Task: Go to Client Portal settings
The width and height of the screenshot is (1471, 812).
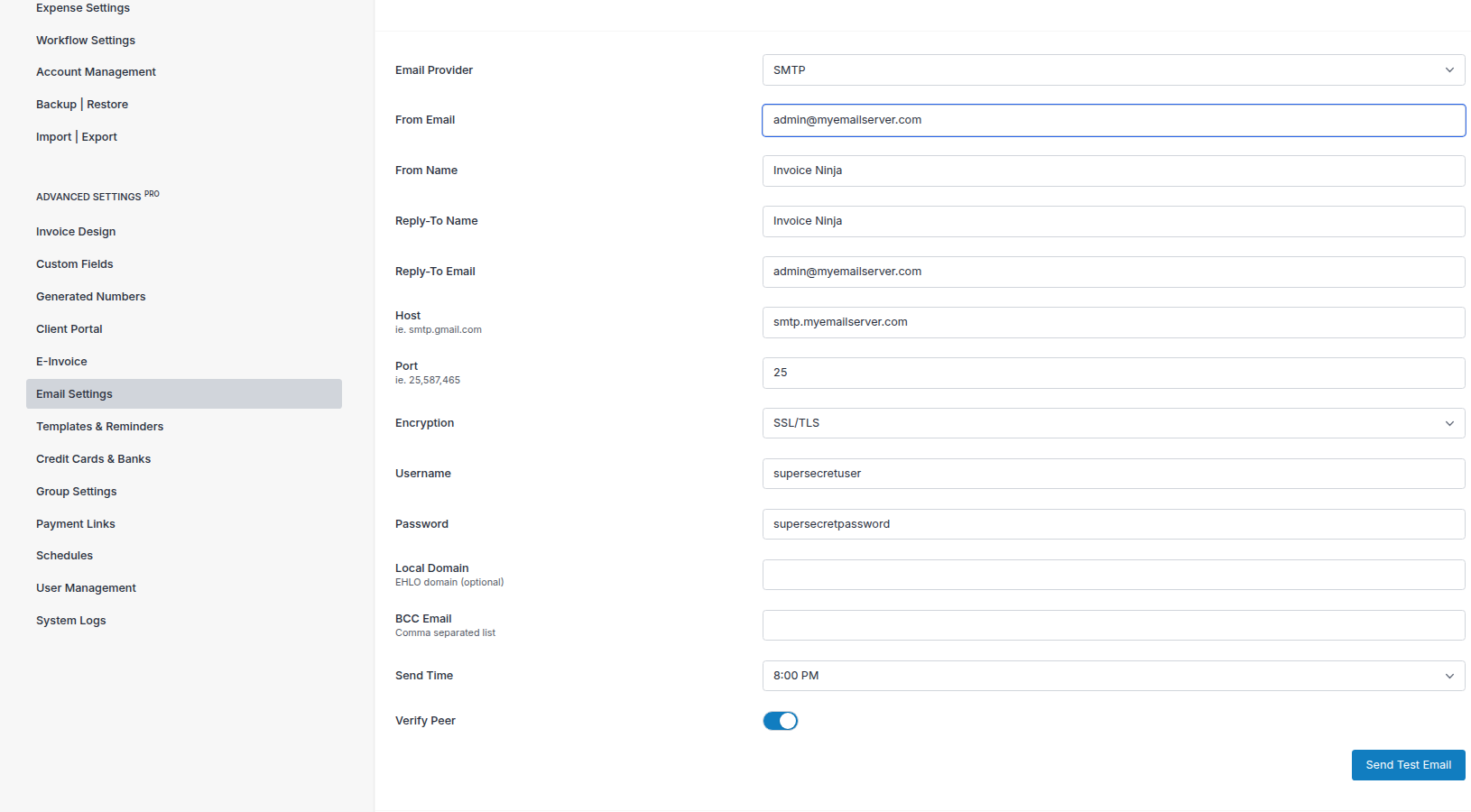Action: [x=69, y=328]
